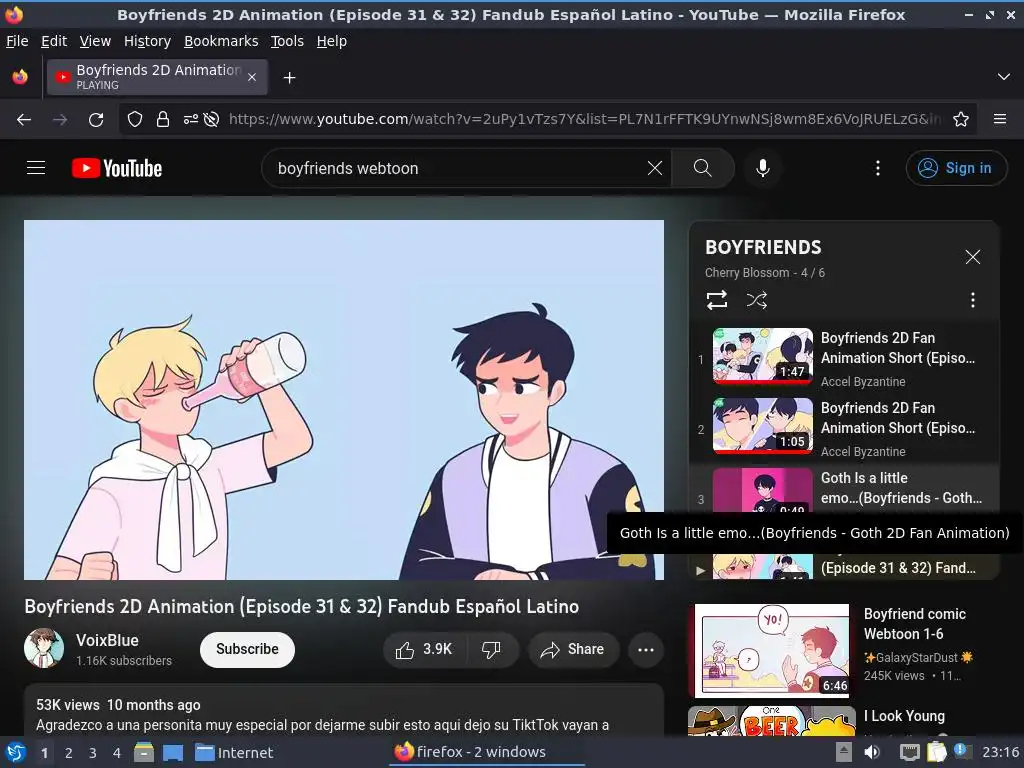The width and height of the screenshot is (1024, 768).
Task: Click the Sign in button
Action: 956,168
